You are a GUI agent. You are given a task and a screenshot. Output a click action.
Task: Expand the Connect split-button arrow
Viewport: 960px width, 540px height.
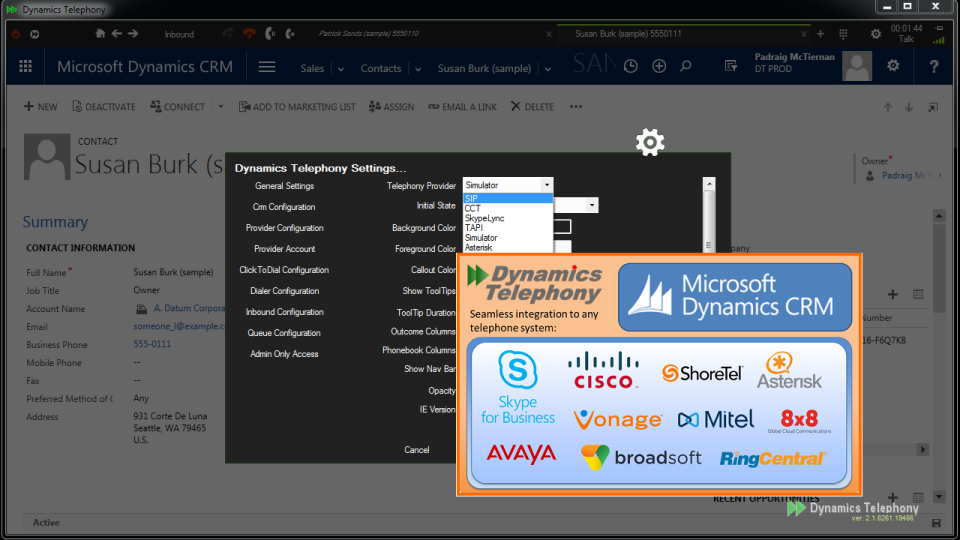point(221,107)
